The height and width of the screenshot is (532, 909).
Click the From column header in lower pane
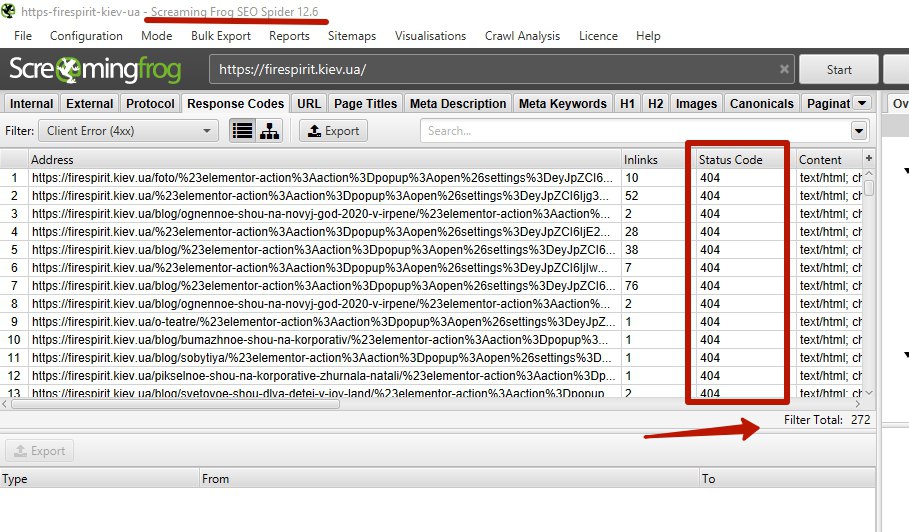point(449,479)
